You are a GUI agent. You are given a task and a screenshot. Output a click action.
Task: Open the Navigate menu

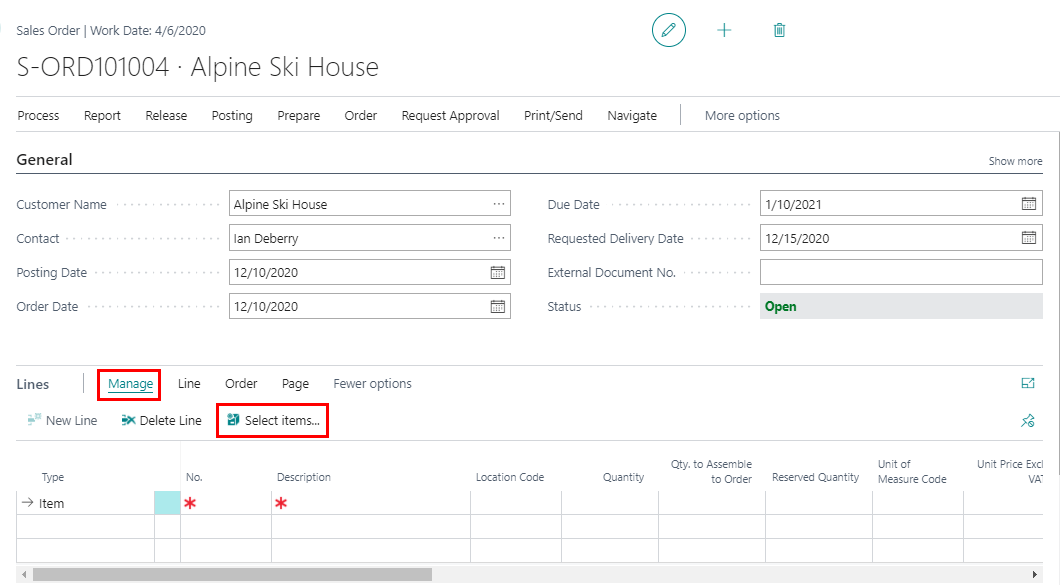632,116
